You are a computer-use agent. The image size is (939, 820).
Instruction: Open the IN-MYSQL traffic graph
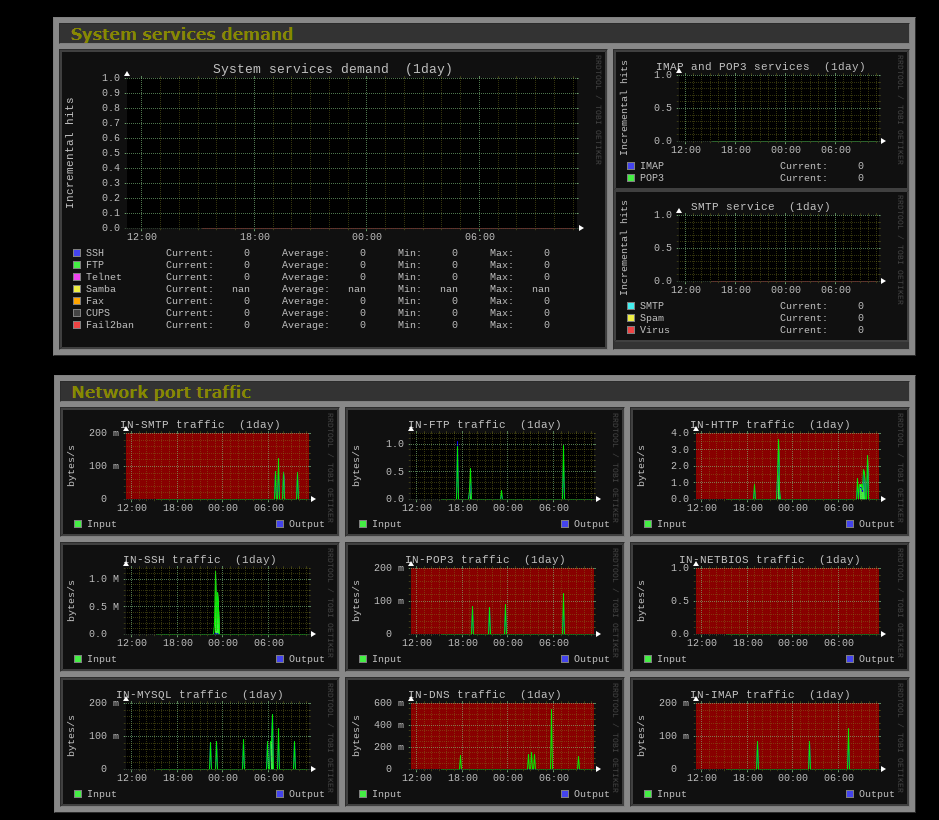200,736
